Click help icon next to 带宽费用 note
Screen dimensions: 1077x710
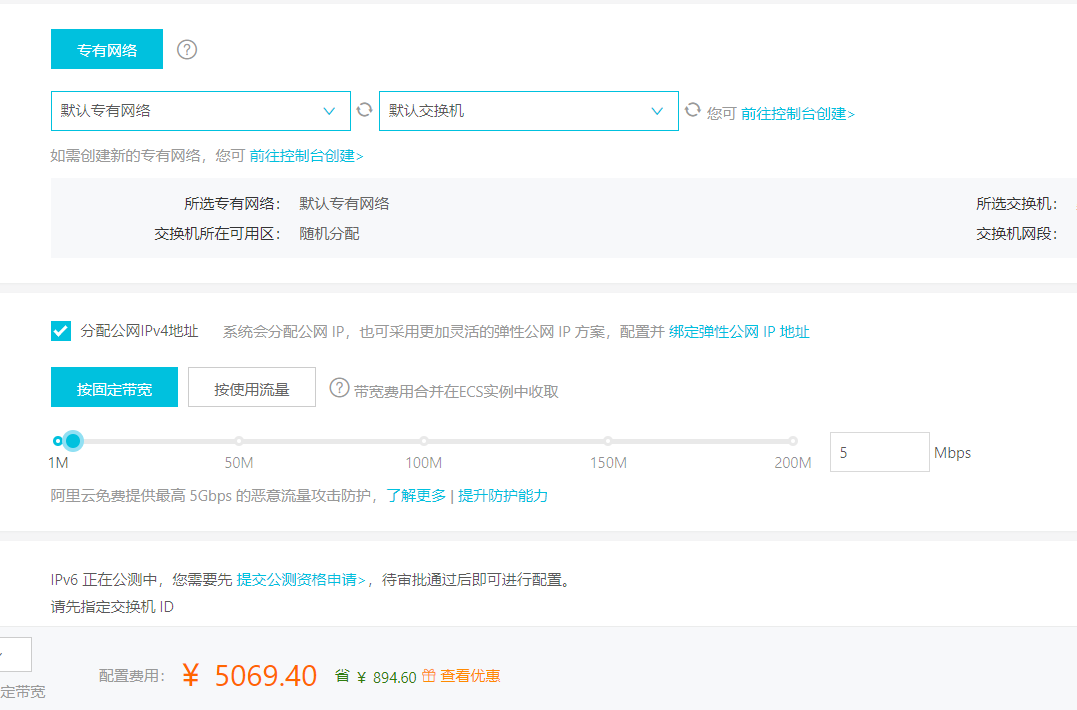click(339, 388)
